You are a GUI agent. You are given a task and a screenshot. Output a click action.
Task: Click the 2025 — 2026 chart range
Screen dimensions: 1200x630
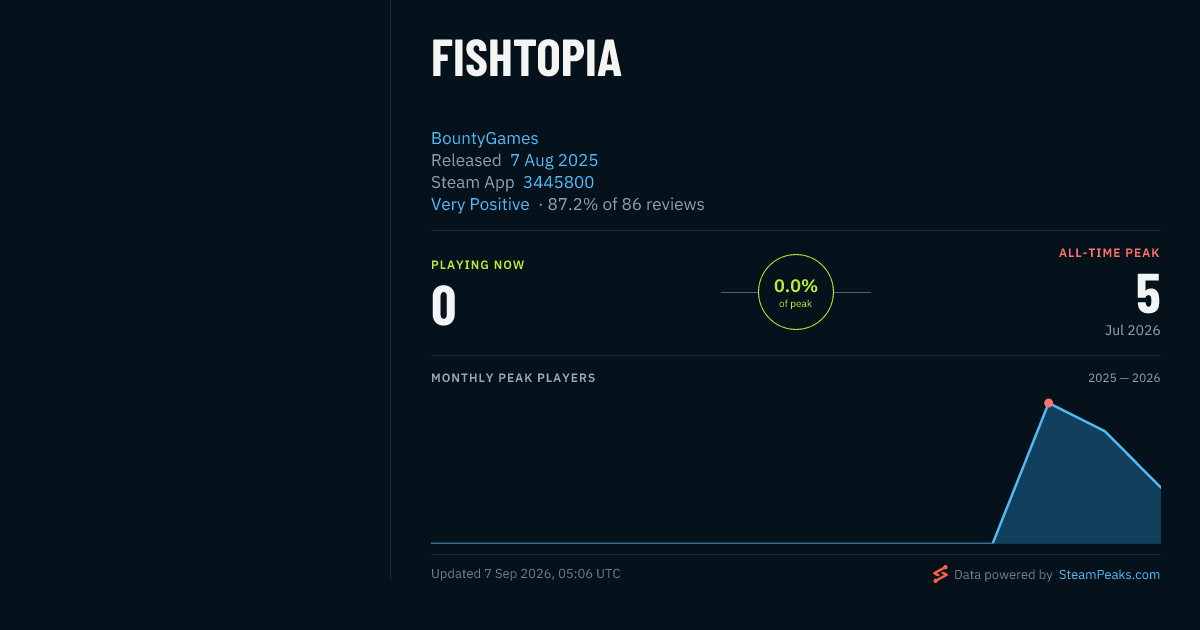[1124, 378]
